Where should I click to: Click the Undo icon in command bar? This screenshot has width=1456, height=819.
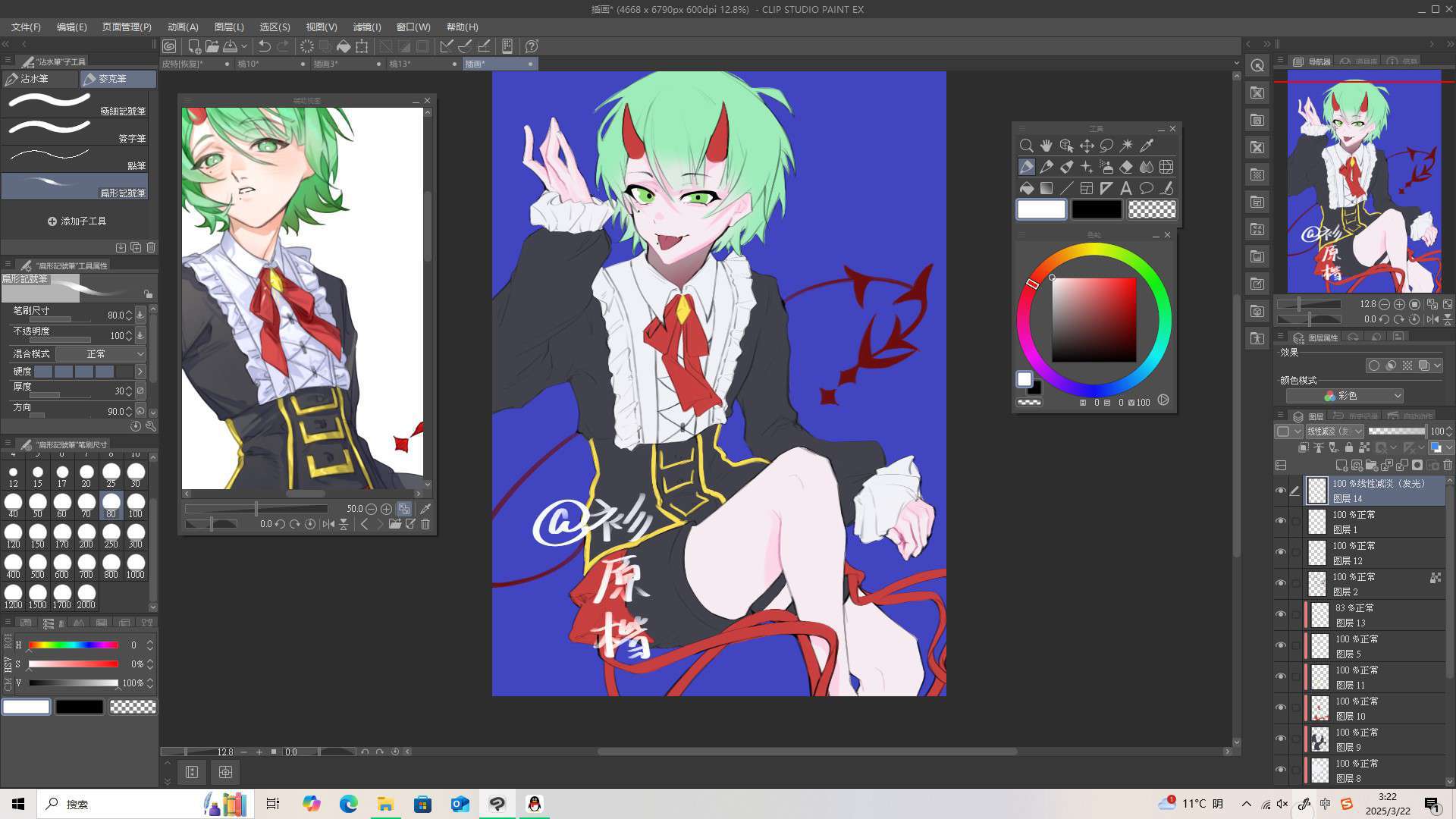(x=264, y=46)
